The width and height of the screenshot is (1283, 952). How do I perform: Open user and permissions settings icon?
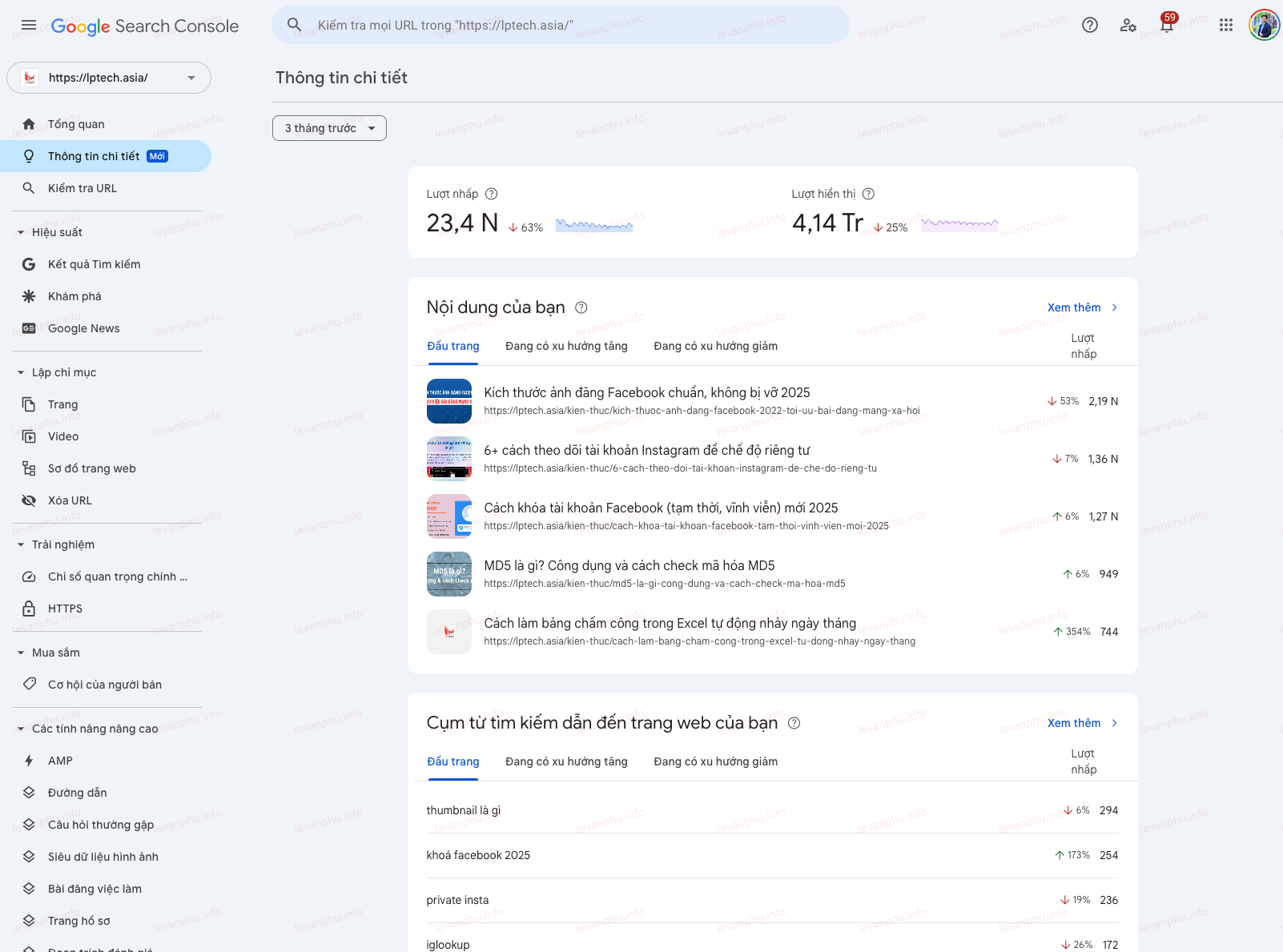[x=1128, y=26]
